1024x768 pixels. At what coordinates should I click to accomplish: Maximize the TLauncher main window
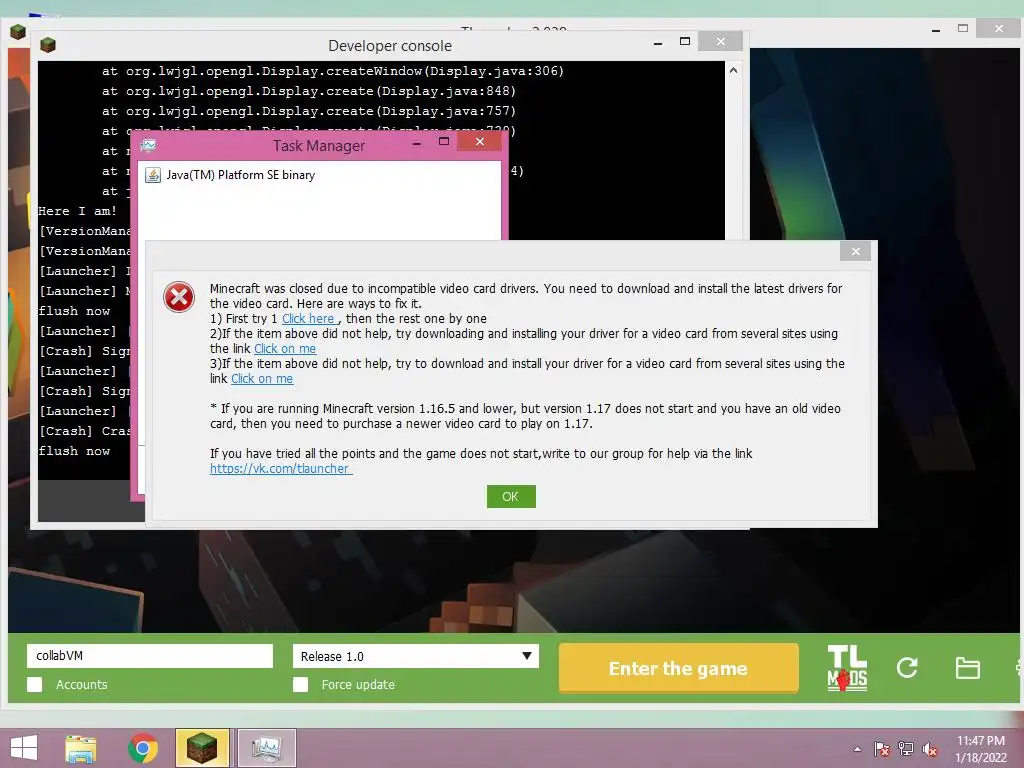[963, 28]
